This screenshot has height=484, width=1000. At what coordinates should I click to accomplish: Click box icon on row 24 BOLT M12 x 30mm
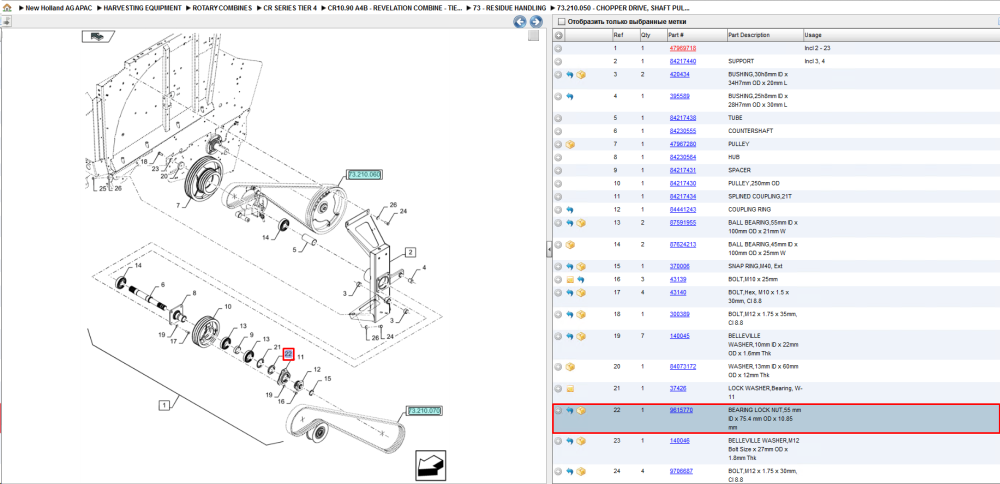point(580,471)
